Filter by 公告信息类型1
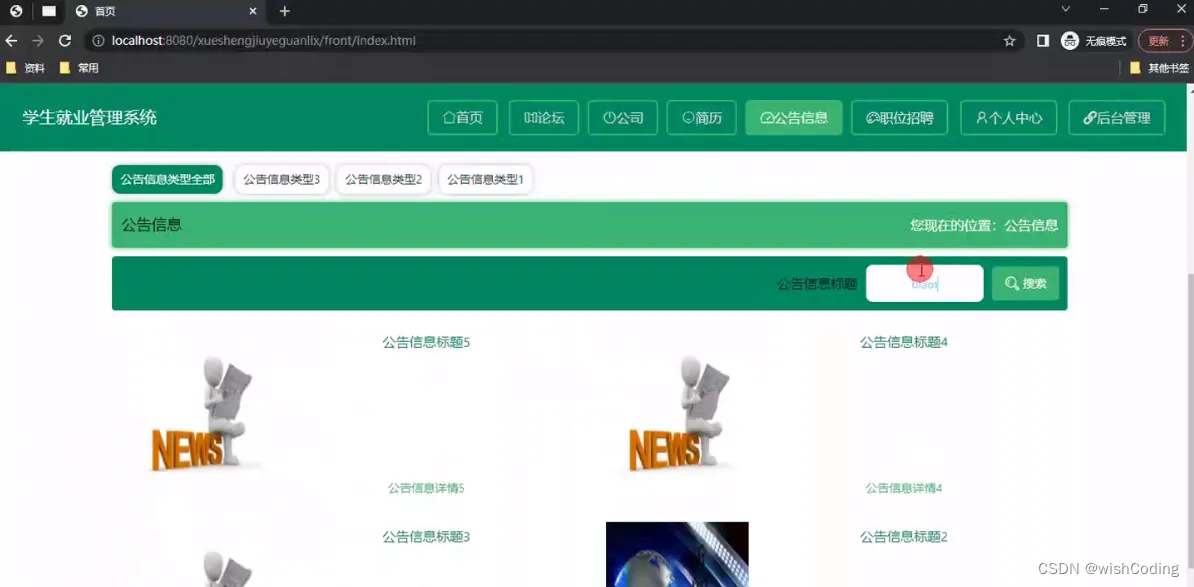Image resolution: width=1194 pixels, height=587 pixels. [x=485, y=180]
